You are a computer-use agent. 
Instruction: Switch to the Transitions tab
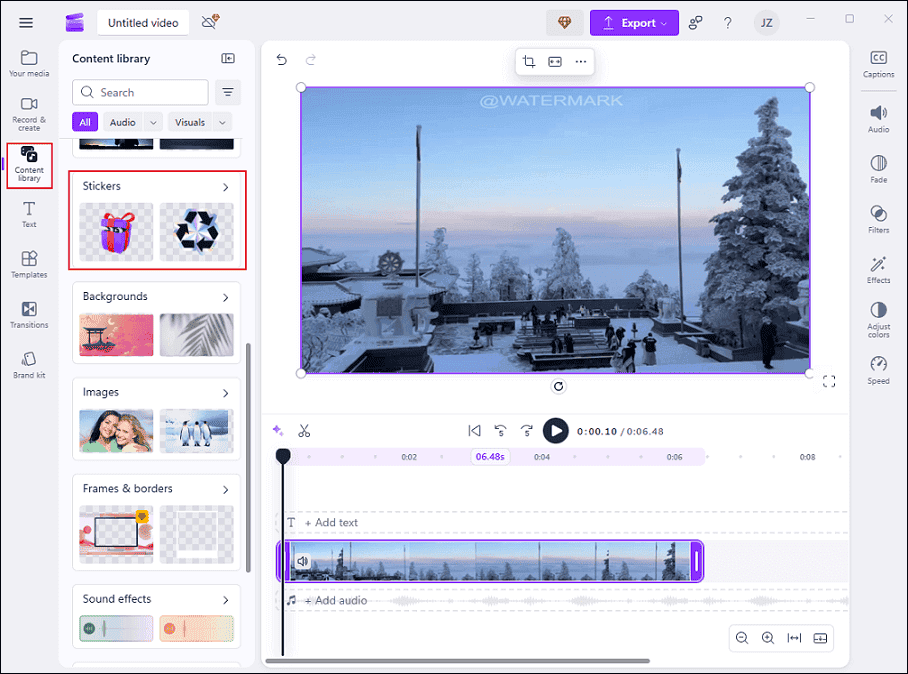(x=29, y=315)
